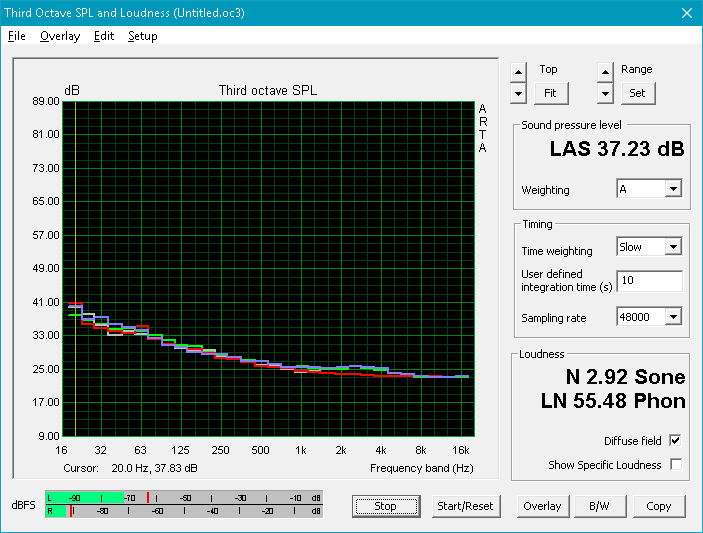
Task: Click the Top down arrow
Action: click(518, 94)
